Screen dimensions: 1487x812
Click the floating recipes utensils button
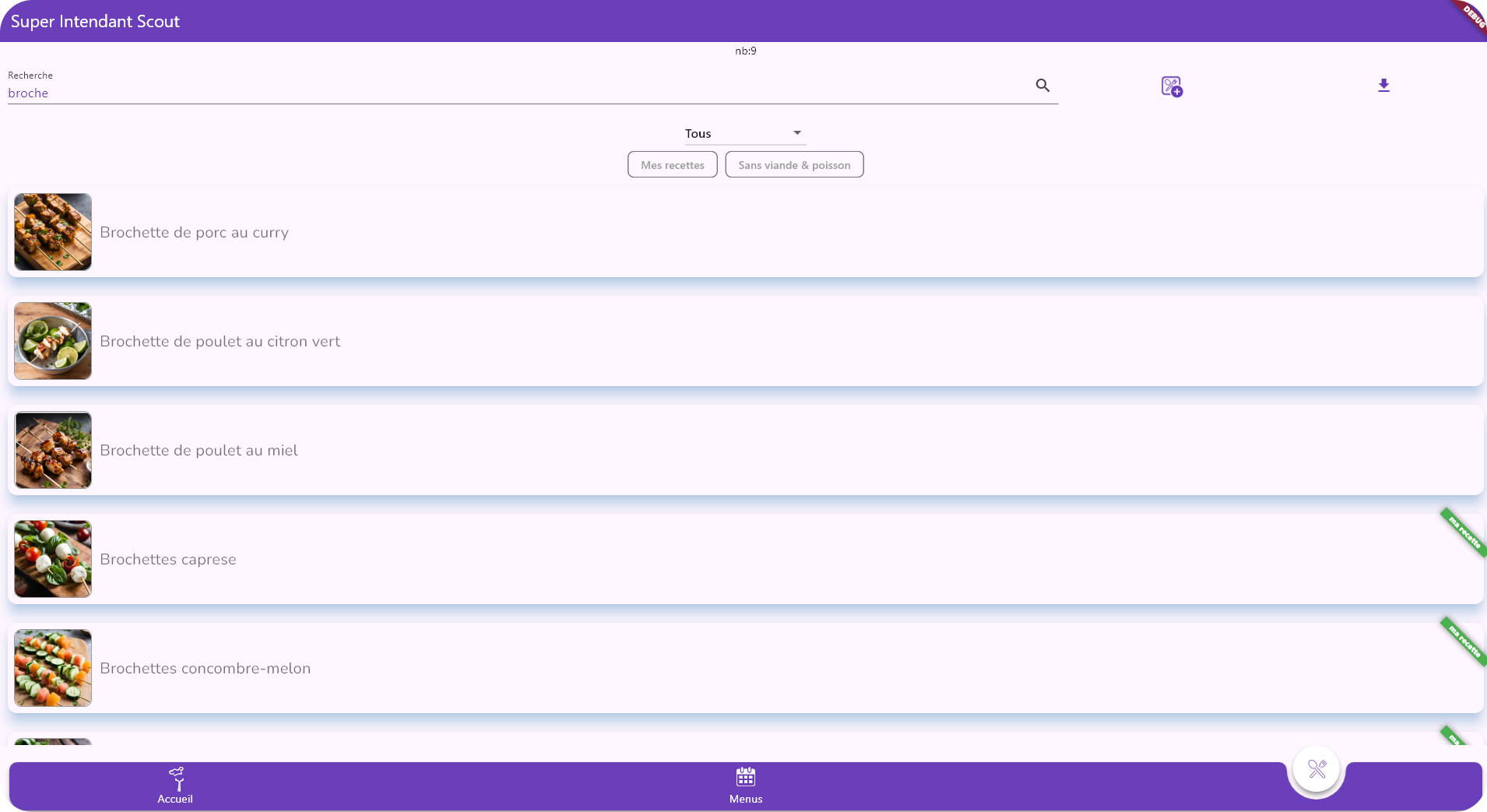tap(1317, 769)
